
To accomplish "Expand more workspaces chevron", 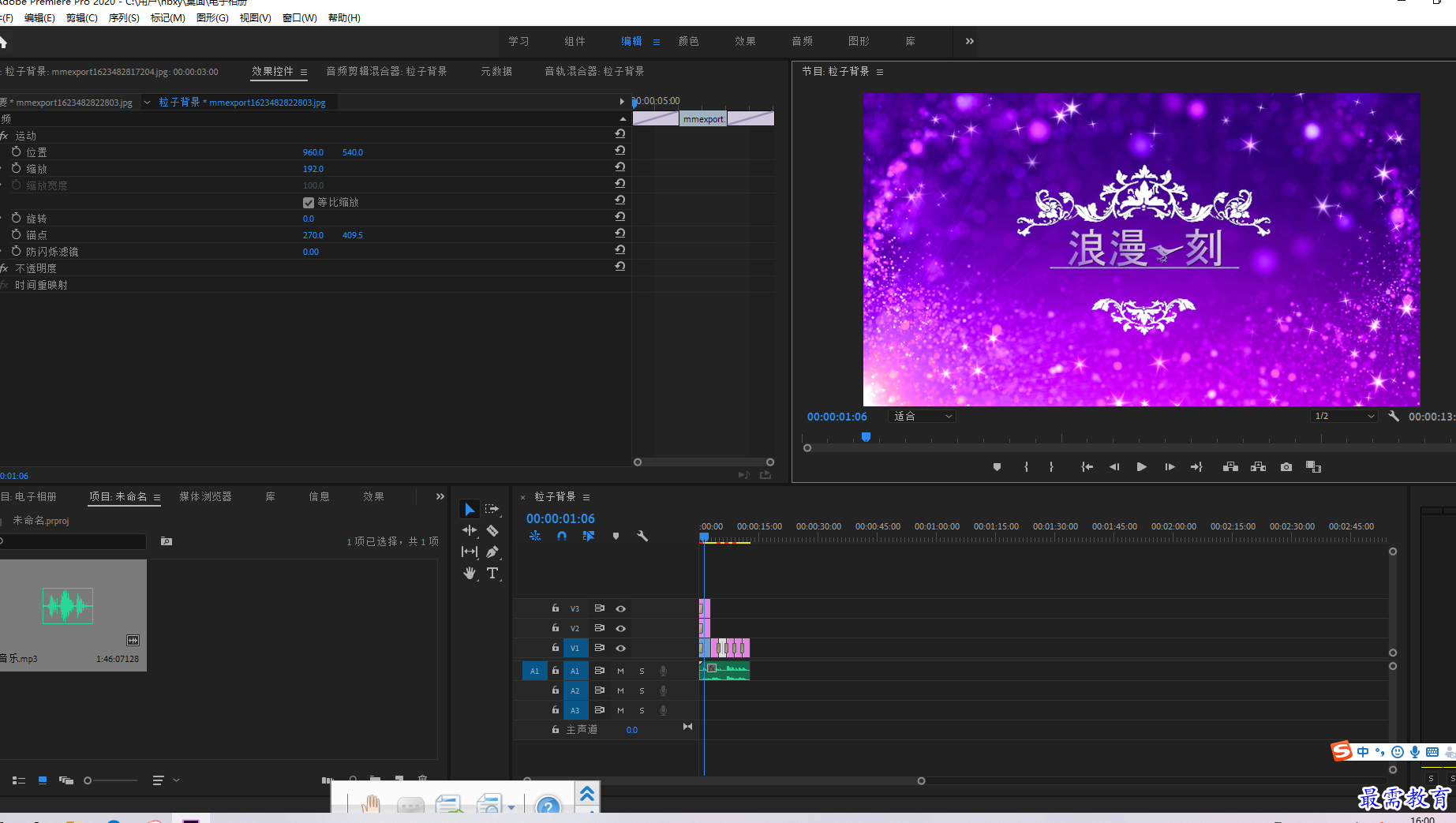I will tap(970, 41).
